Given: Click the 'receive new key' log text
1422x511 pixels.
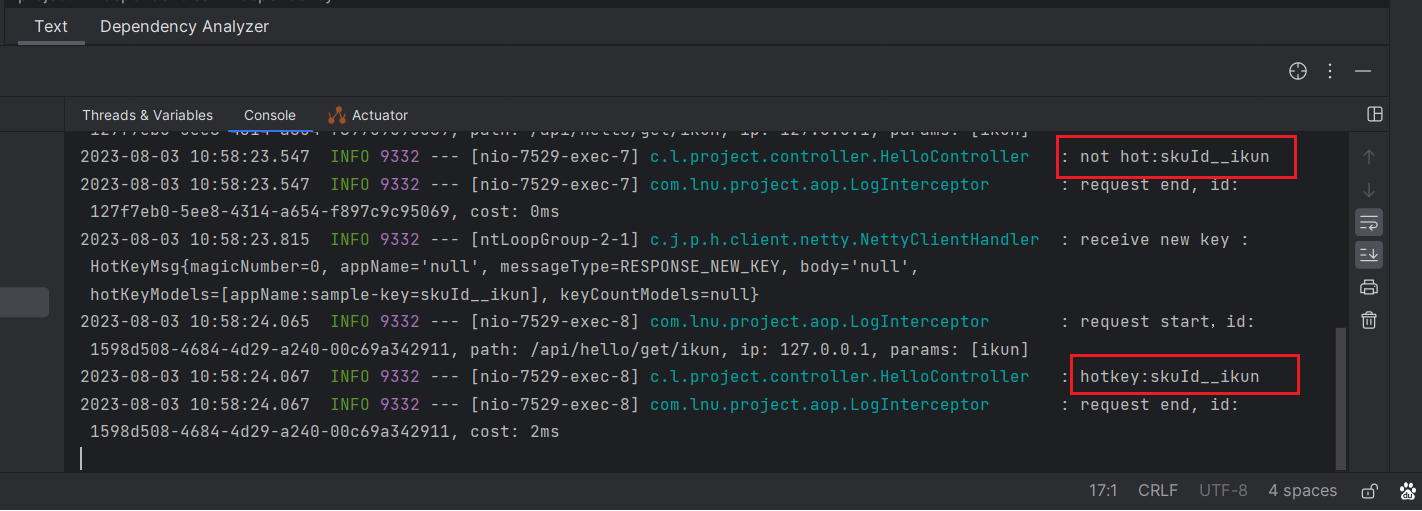Looking at the screenshot, I should click(1164, 240).
